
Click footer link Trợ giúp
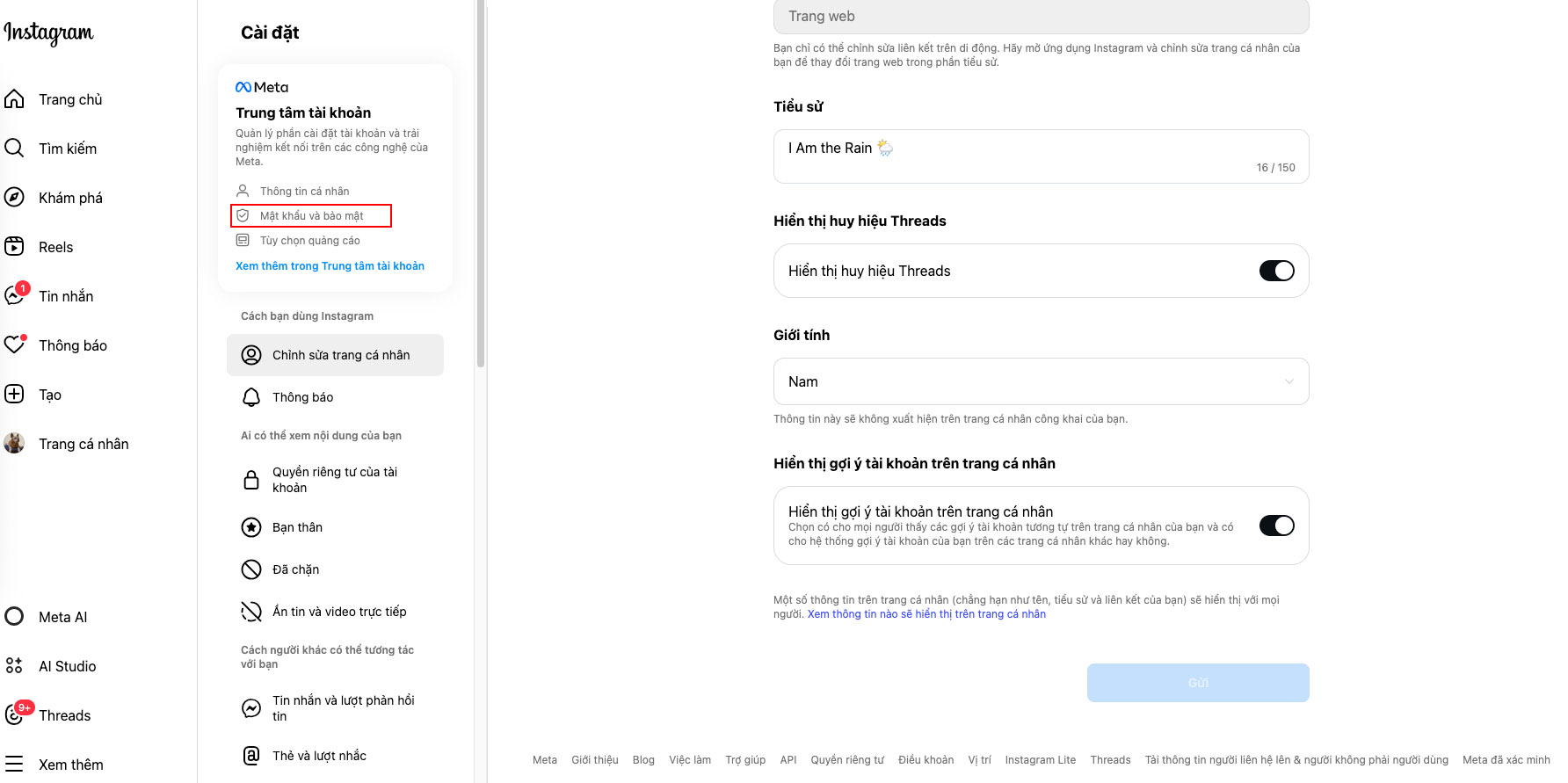[745, 760]
